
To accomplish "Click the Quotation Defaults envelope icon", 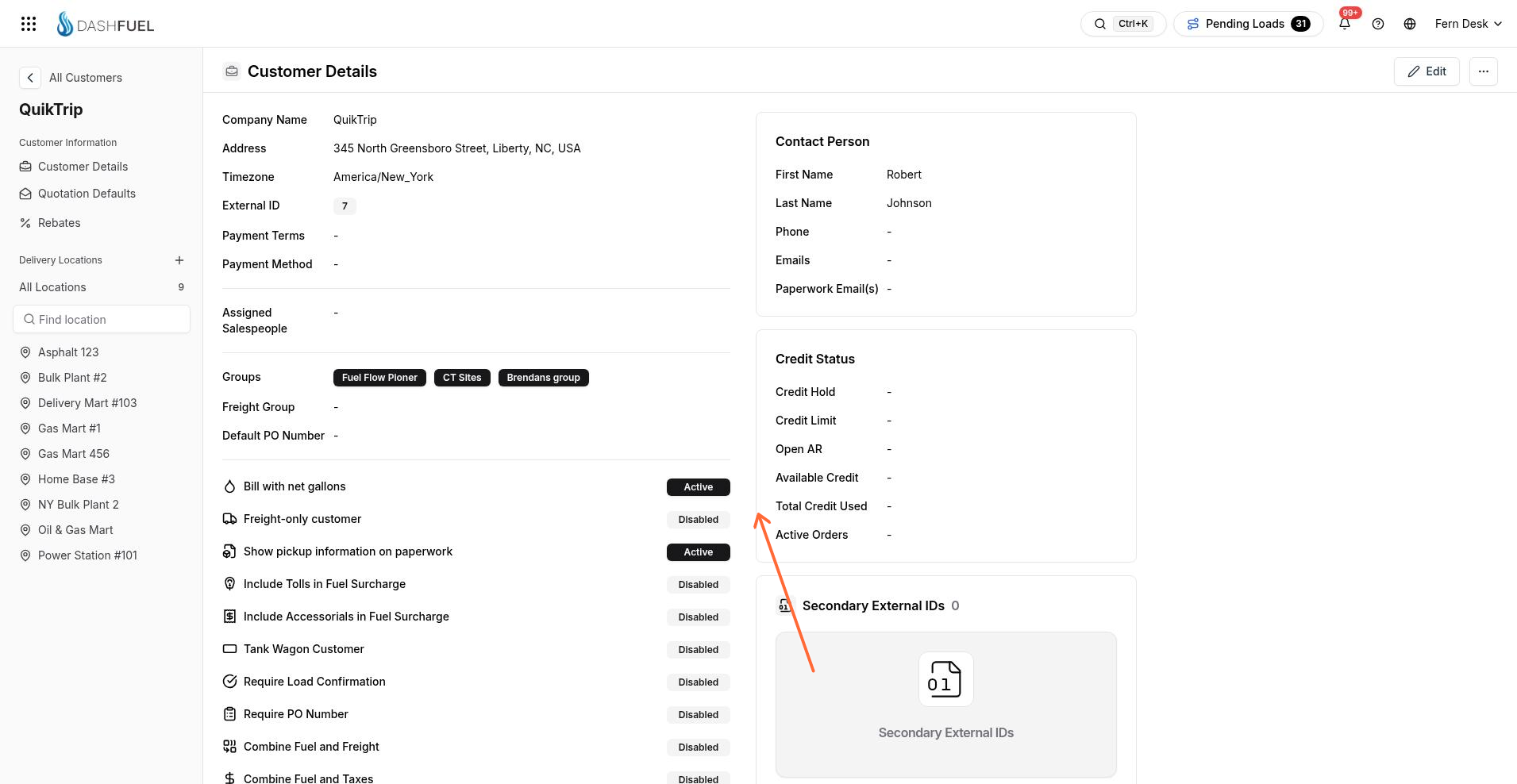I will tap(25, 194).
